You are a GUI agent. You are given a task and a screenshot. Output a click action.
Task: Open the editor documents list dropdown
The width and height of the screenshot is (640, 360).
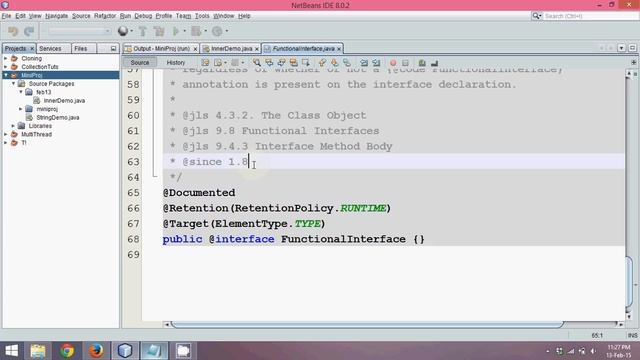click(x=621, y=48)
